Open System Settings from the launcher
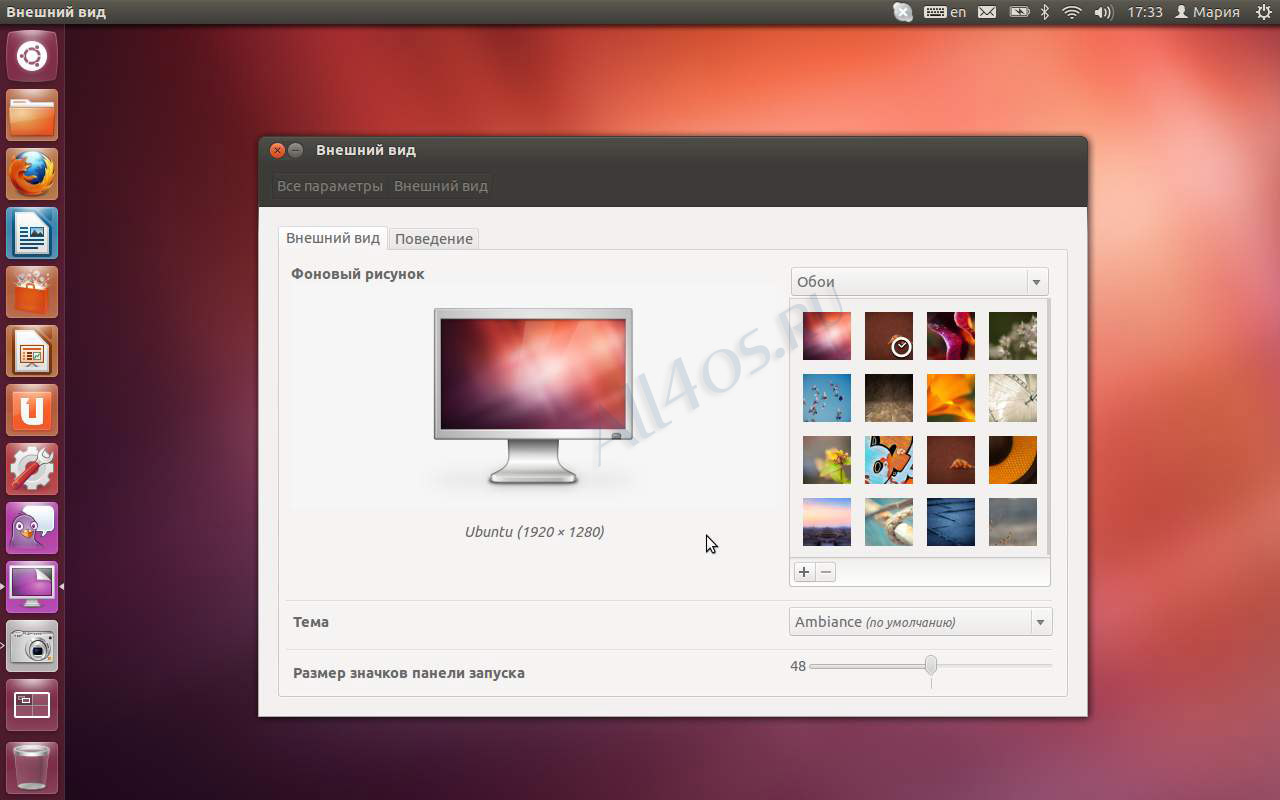Screen dimensions: 1280x800 (32, 469)
